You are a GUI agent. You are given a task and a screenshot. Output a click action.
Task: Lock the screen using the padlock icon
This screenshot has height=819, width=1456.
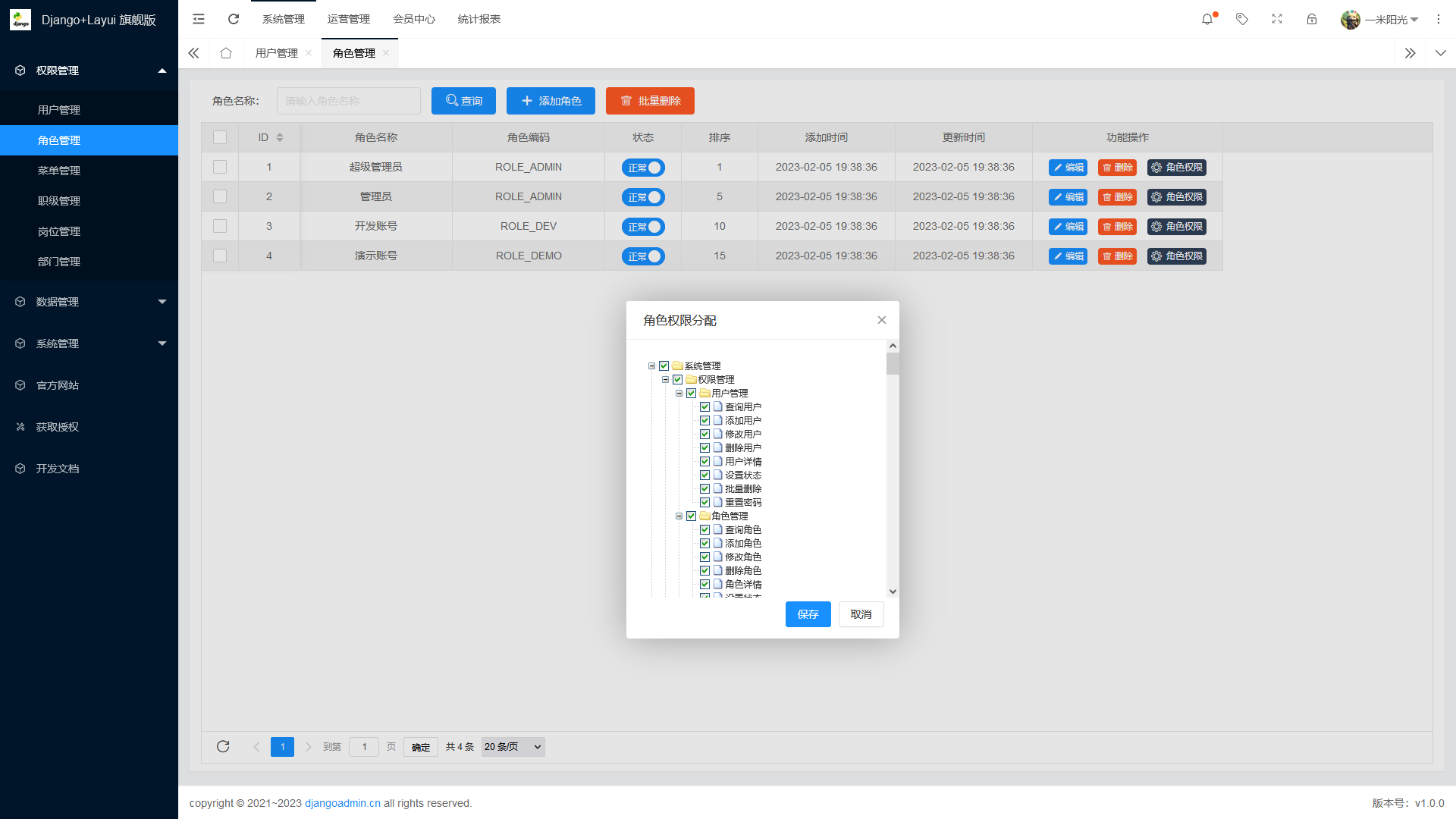tap(1312, 19)
